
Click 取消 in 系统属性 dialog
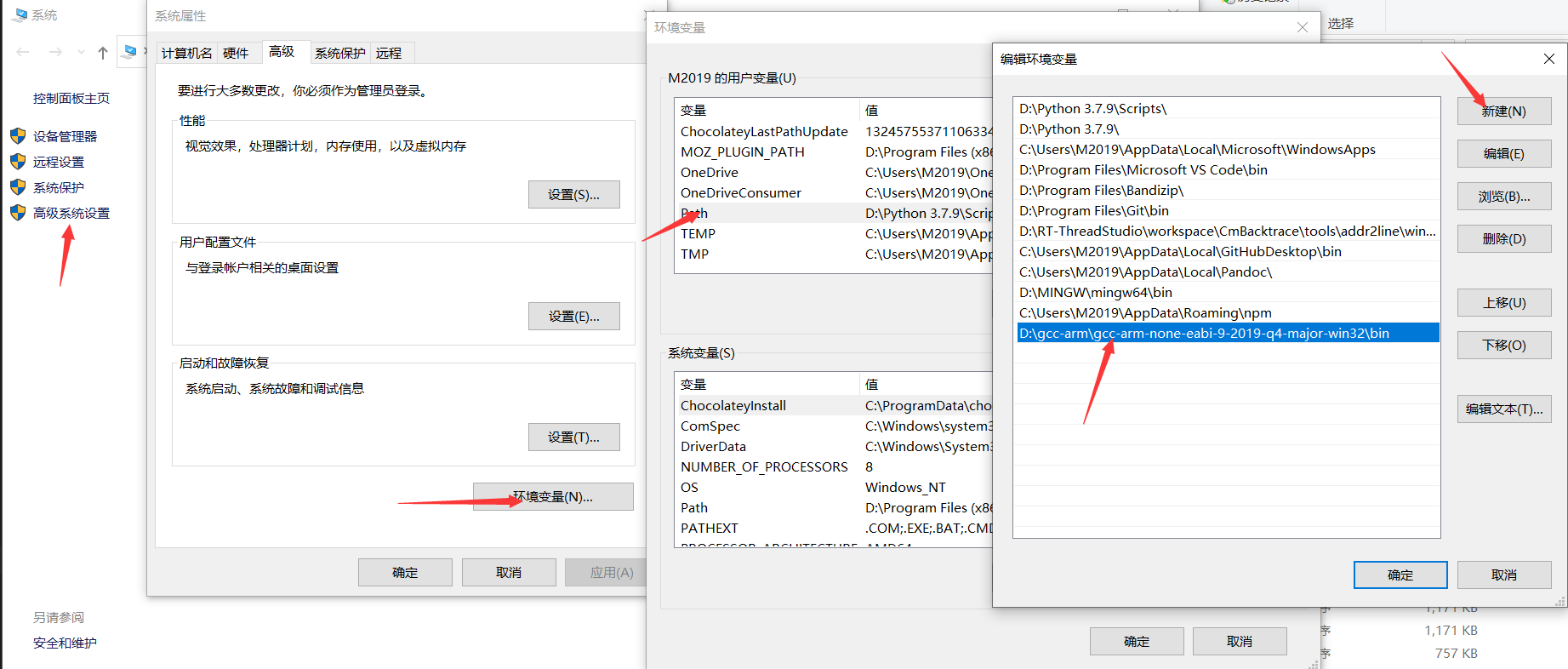point(509,572)
